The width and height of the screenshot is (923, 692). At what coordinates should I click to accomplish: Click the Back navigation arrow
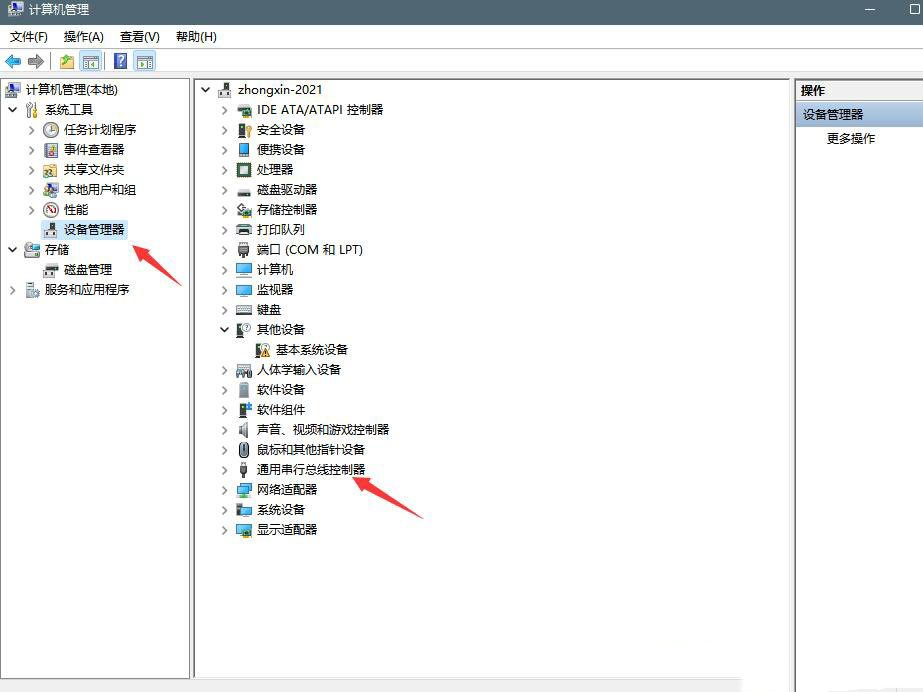coord(13,61)
